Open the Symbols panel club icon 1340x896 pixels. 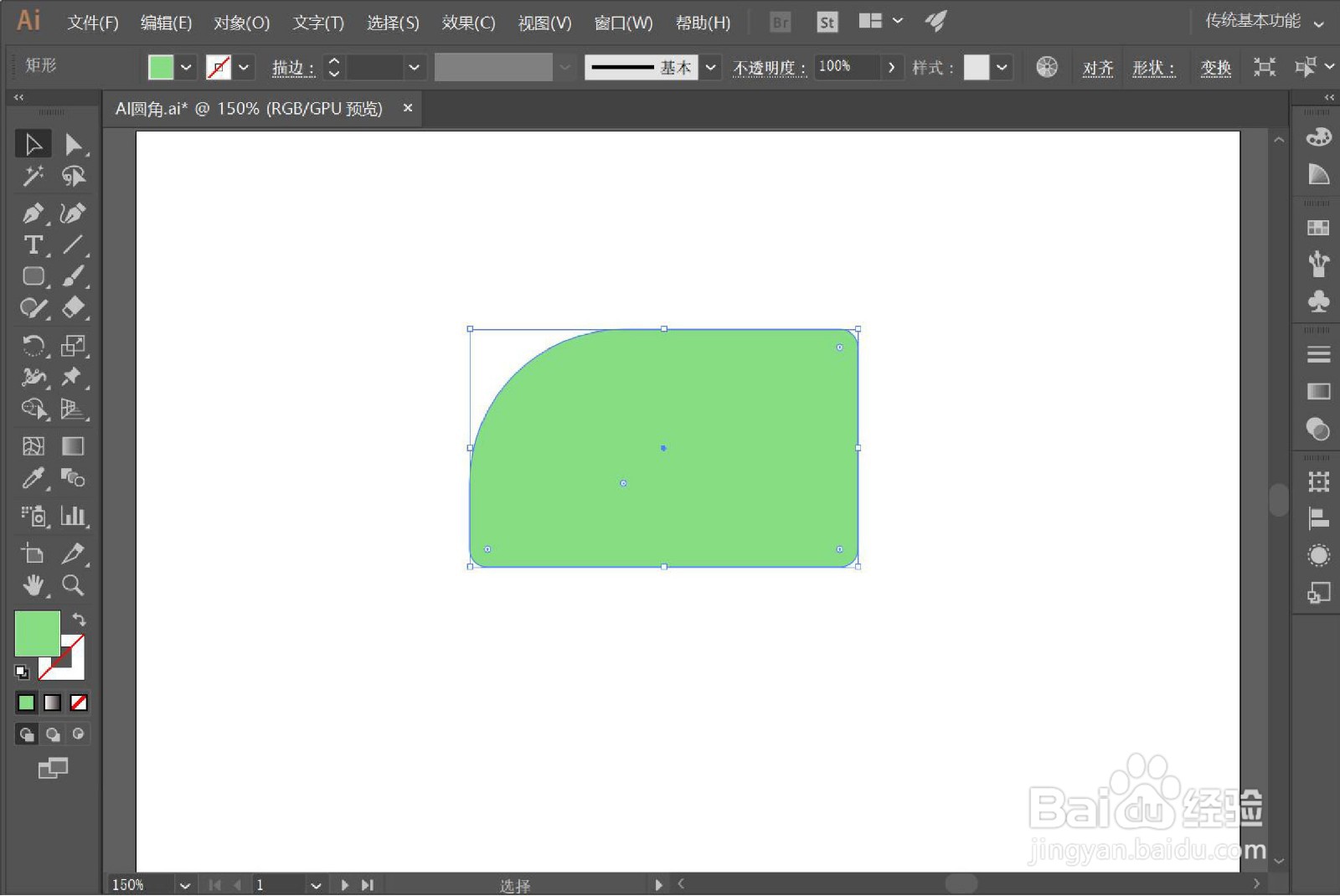[x=1318, y=301]
